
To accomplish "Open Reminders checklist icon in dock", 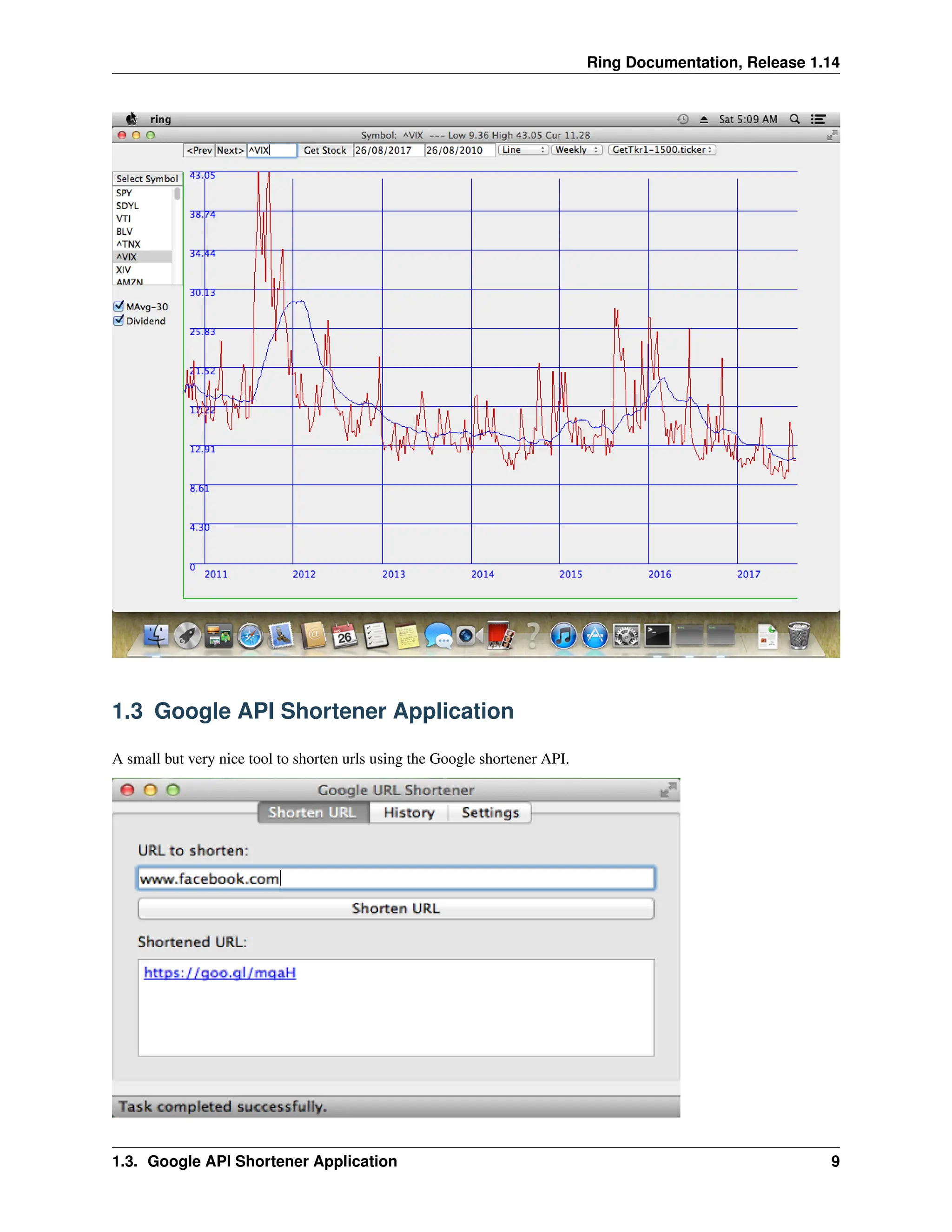I will click(x=376, y=635).
